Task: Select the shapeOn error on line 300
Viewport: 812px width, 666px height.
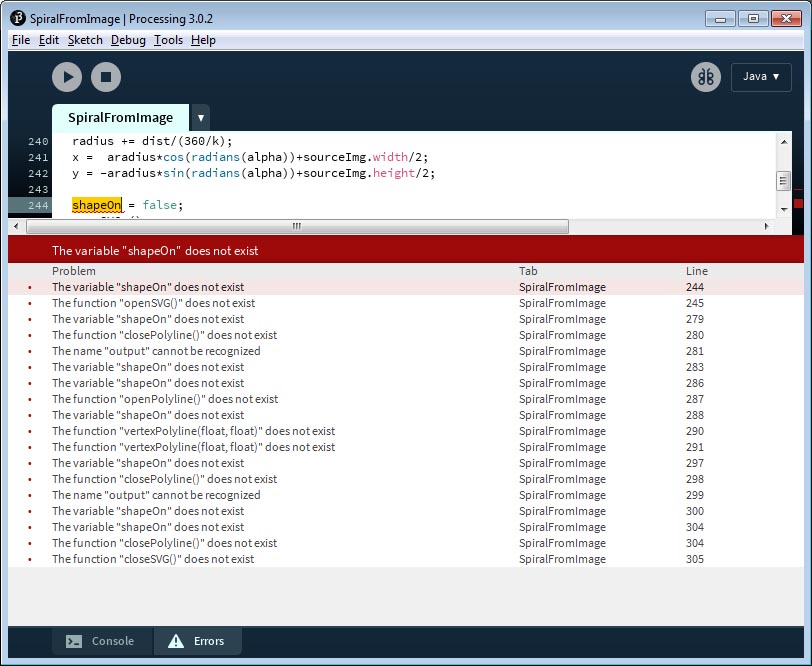Action: 406,512
